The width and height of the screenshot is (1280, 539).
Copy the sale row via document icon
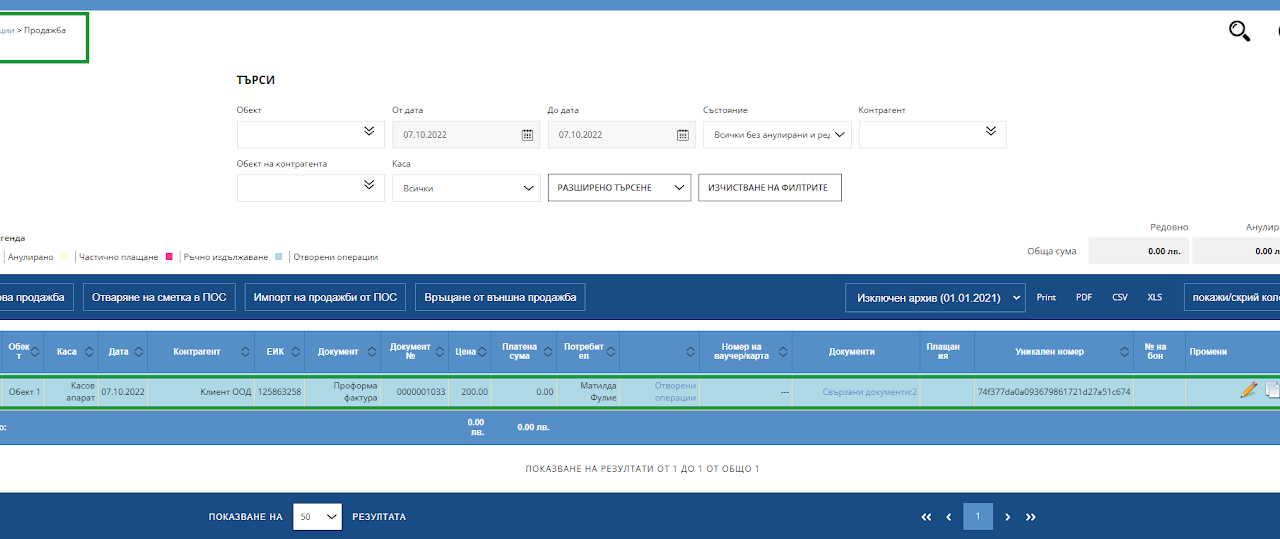pyautogui.click(x=1272, y=391)
